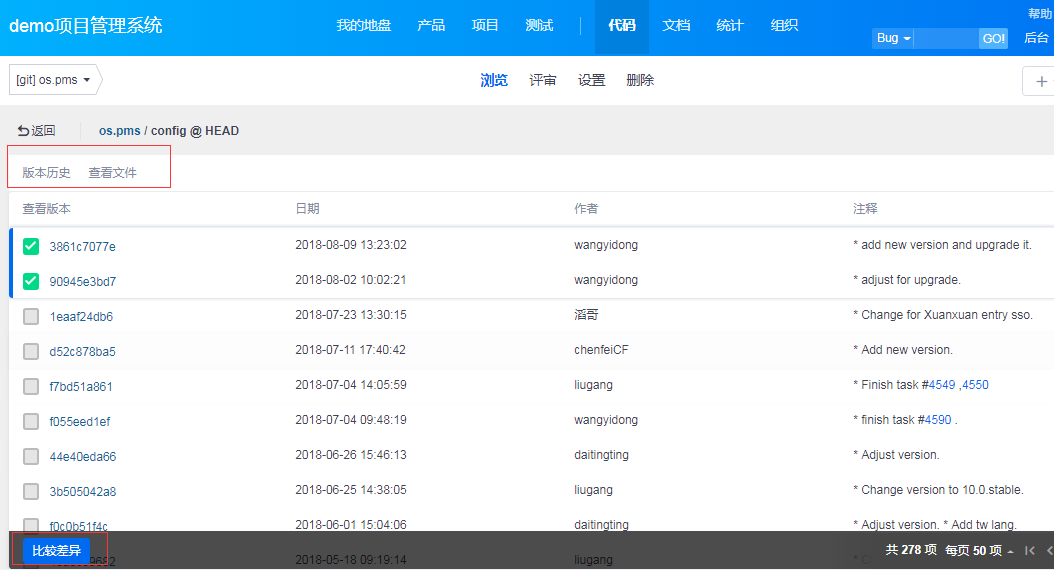This screenshot has width=1054, height=571.
Task: Open 组织 menu
Action: pyautogui.click(x=784, y=26)
